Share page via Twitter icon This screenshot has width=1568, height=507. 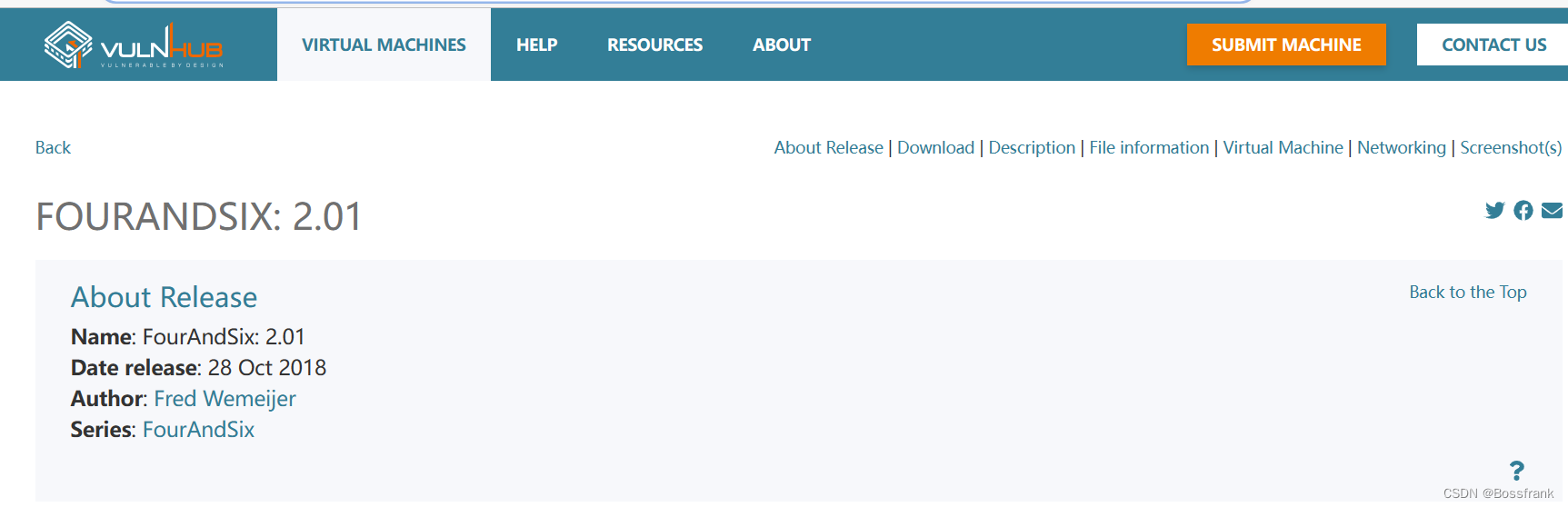1494,211
